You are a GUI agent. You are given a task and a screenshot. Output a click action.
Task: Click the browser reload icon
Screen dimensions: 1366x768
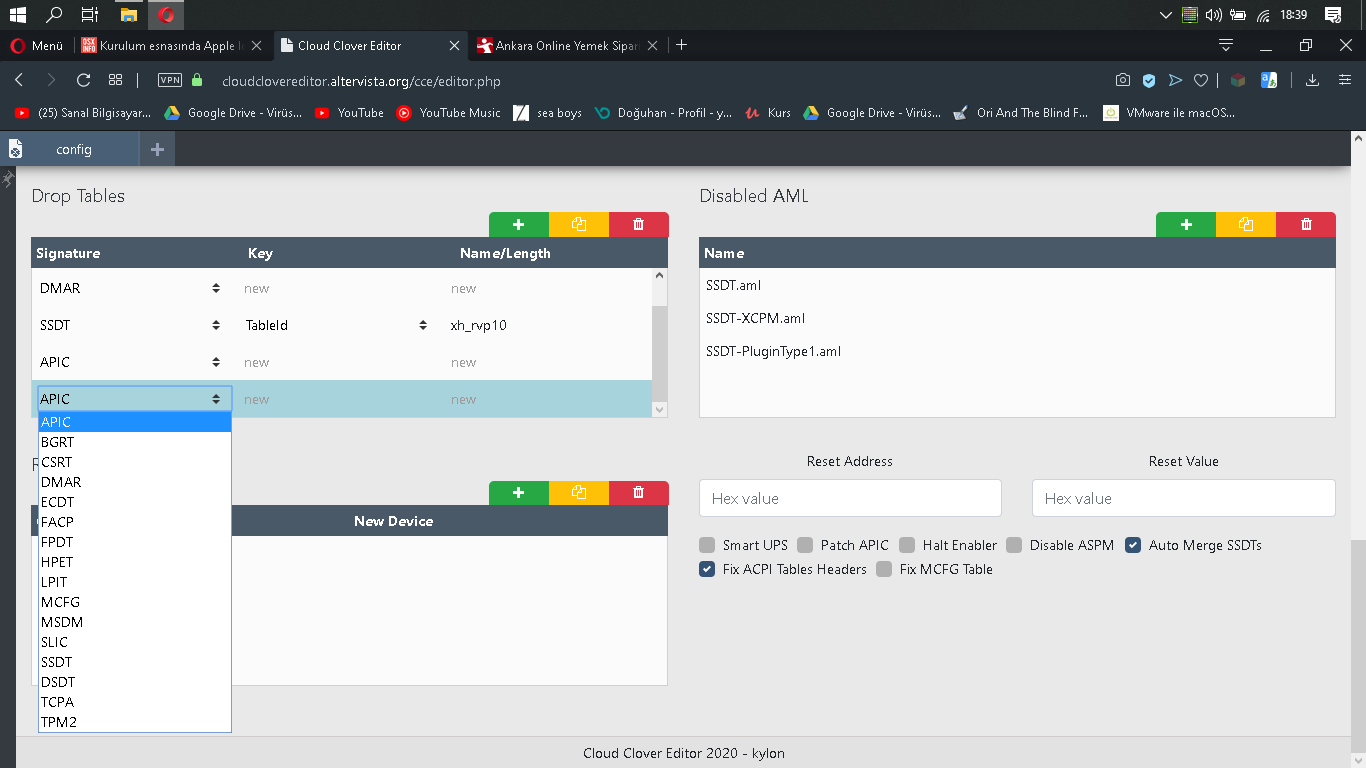click(x=83, y=80)
